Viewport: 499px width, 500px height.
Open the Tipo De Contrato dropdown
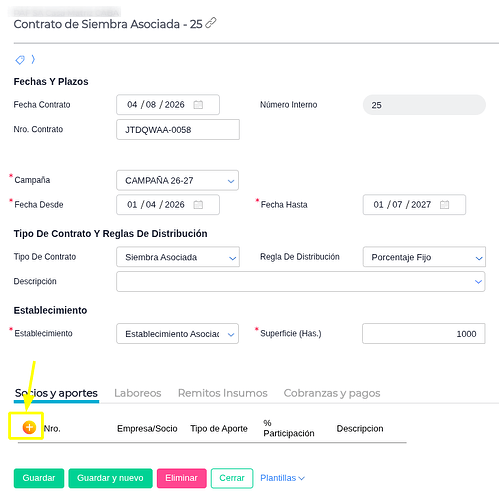pyautogui.click(x=178, y=257)
